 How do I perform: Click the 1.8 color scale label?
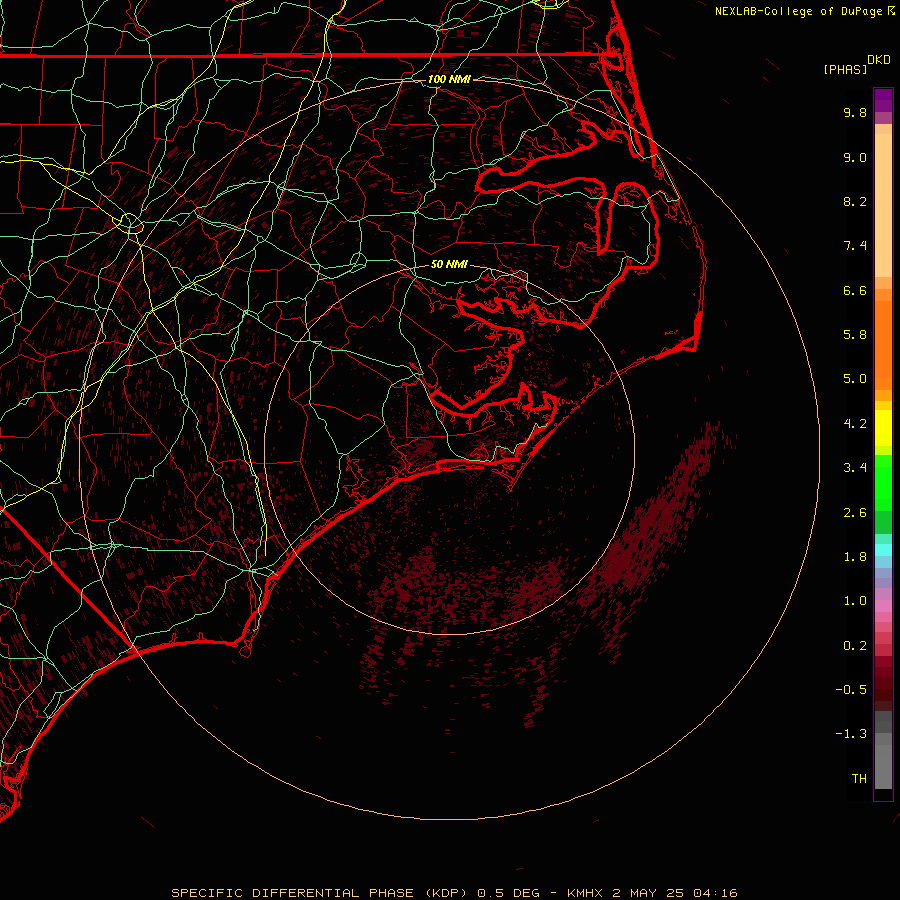855,557
